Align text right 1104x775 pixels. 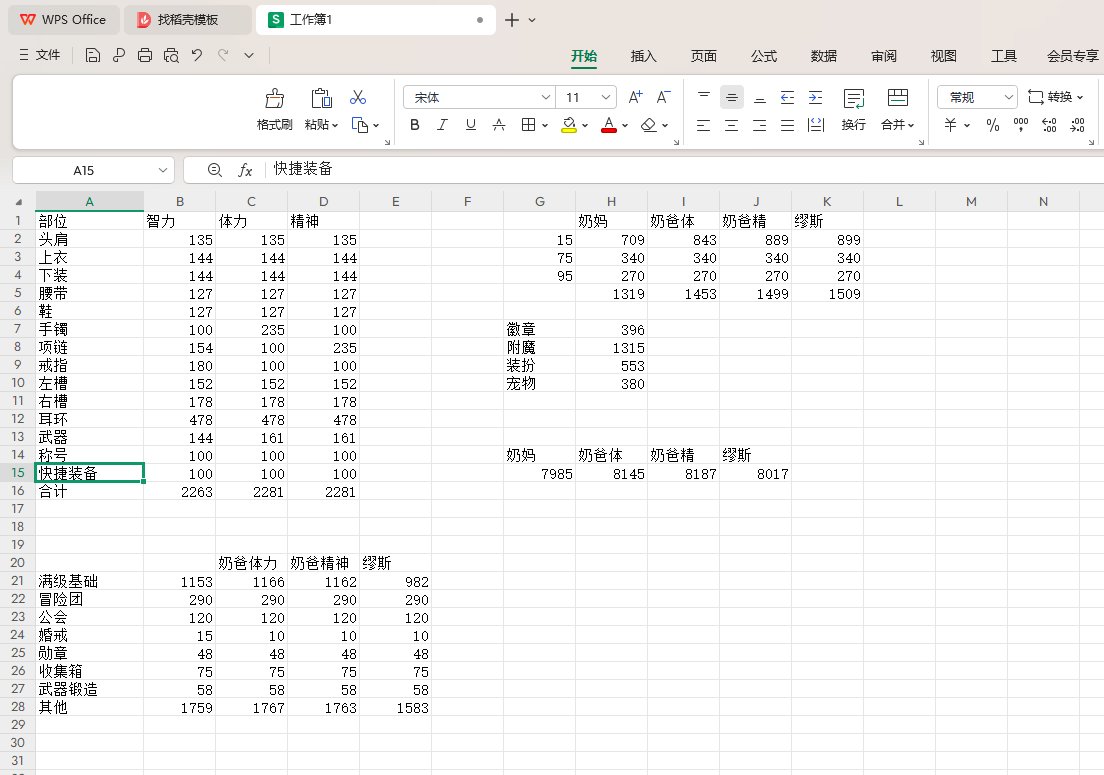[x=760, y=125]
